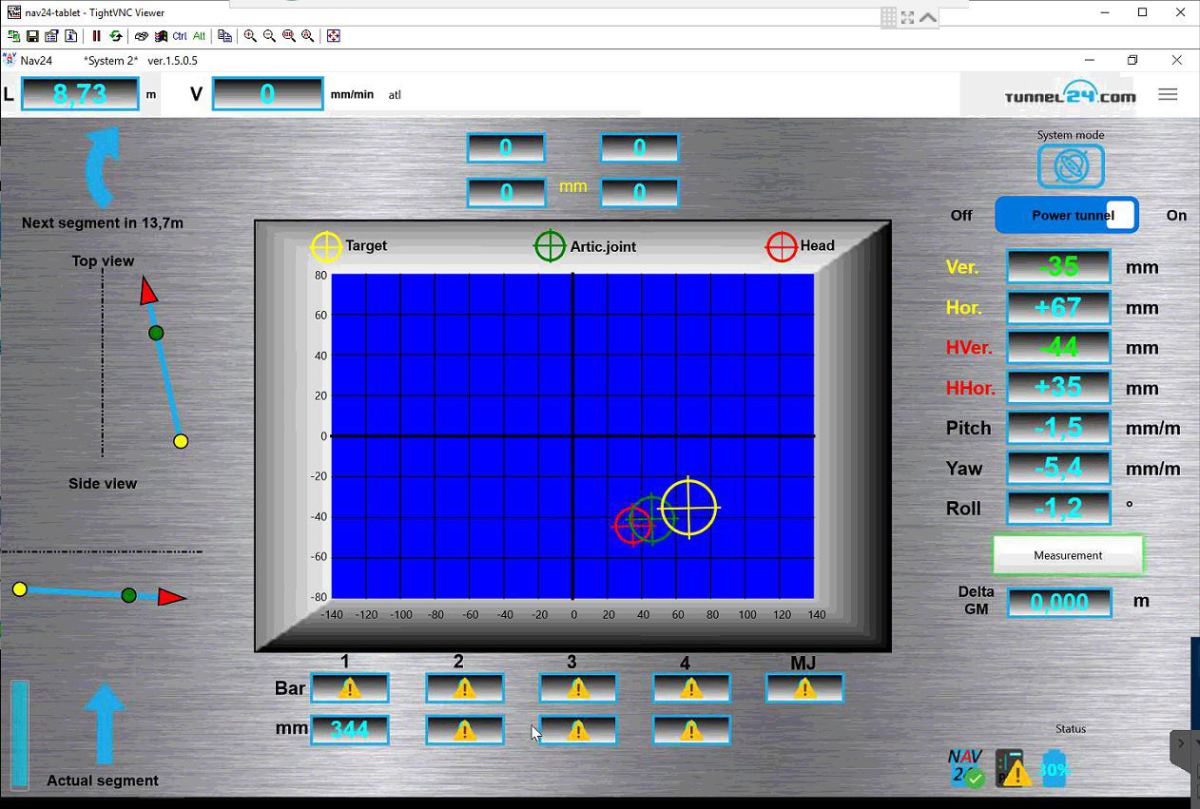The width and height of the screenshot is (1200, 809).
Task: Click the Delta GM value field
Action: [1059, 602]
